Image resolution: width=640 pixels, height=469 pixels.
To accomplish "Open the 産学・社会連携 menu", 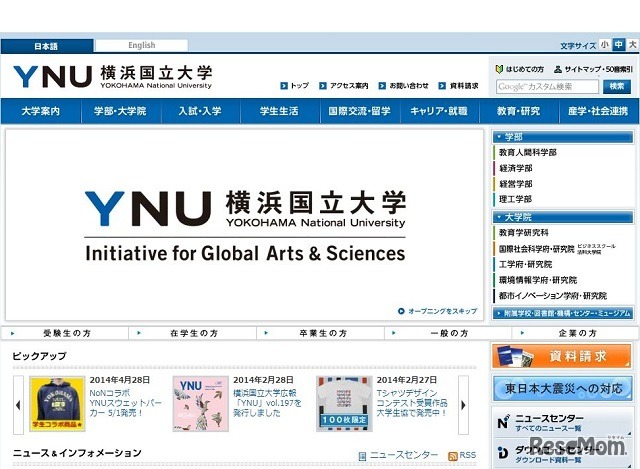I will 598,111.
